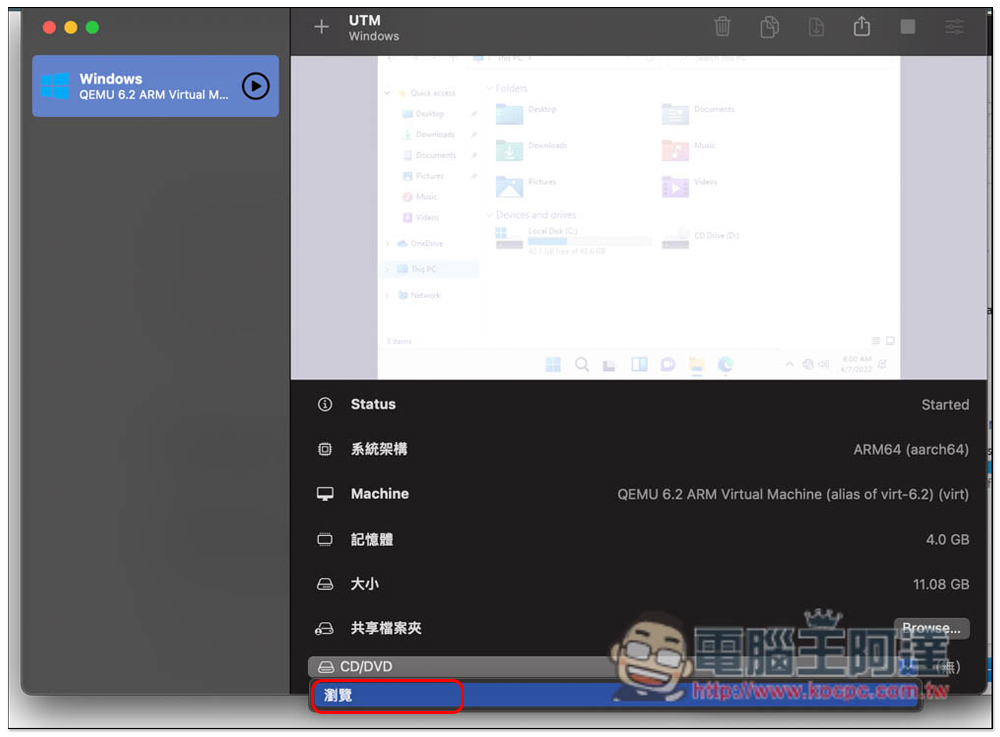The height and width of the screenshot is (737, 1000).
Task: Click the 4.0 GB memory value
Action: (947, 539)
